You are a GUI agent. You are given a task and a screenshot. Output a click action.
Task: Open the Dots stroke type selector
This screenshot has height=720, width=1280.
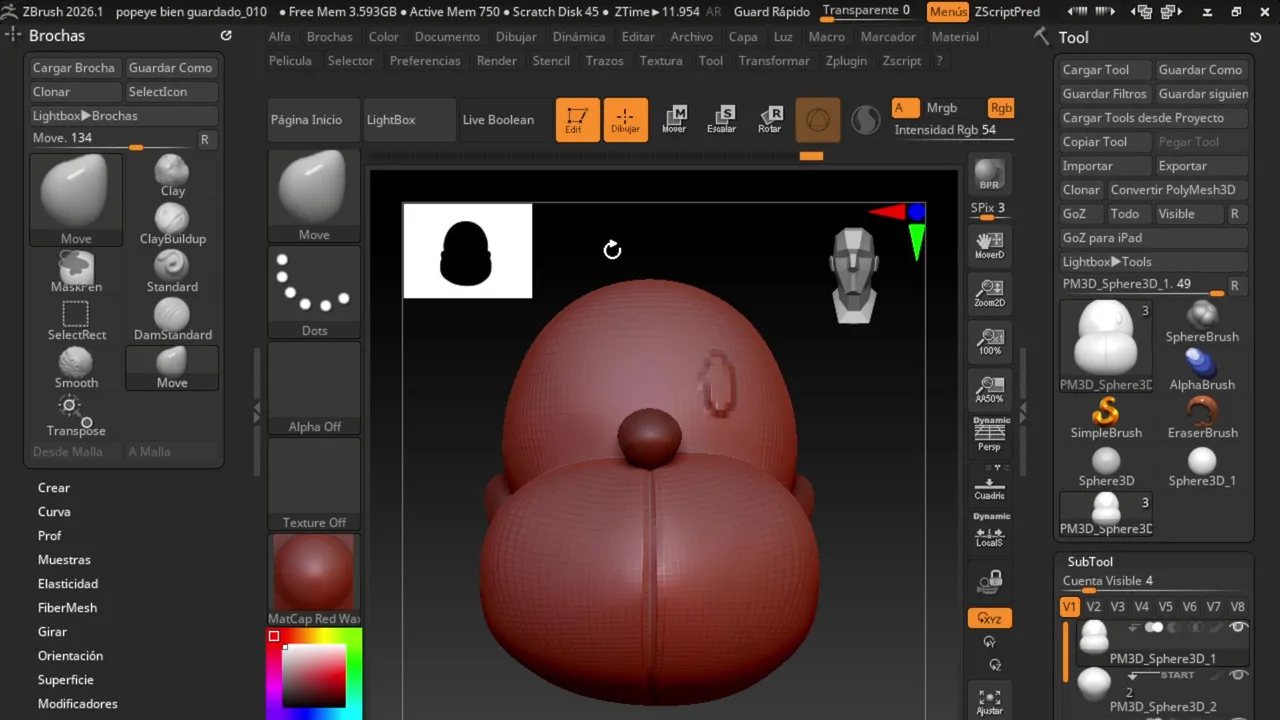pyautogui.click(x=314, y=292)
